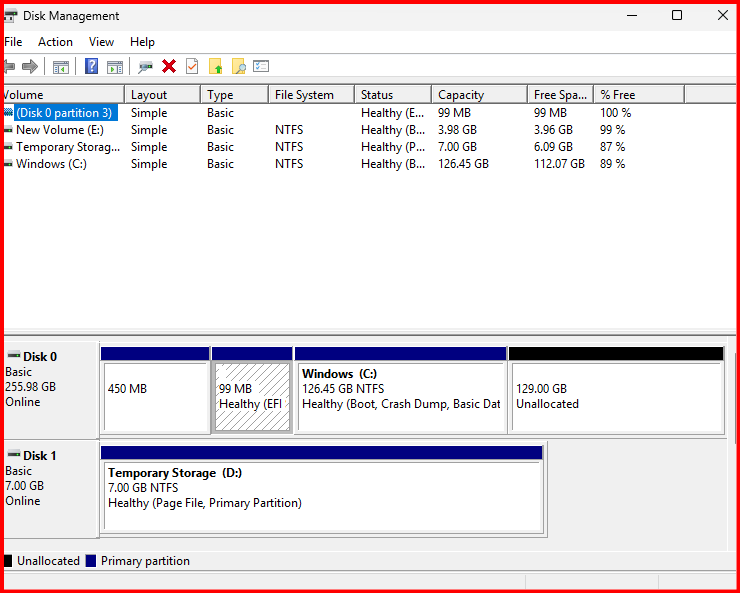The width and height of the screenshot is (740, 593).
Task: Click the Connect drive toolbar icon
Action: 145,67
